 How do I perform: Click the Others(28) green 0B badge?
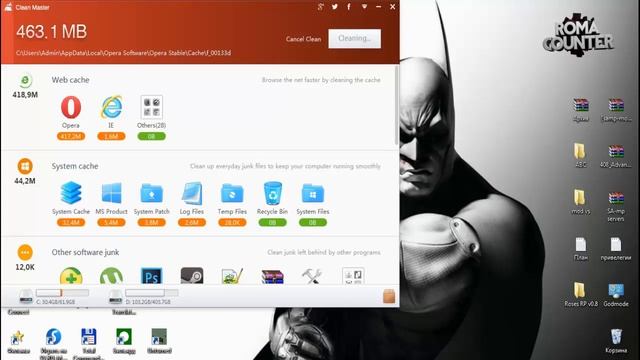tap(151, 136)
